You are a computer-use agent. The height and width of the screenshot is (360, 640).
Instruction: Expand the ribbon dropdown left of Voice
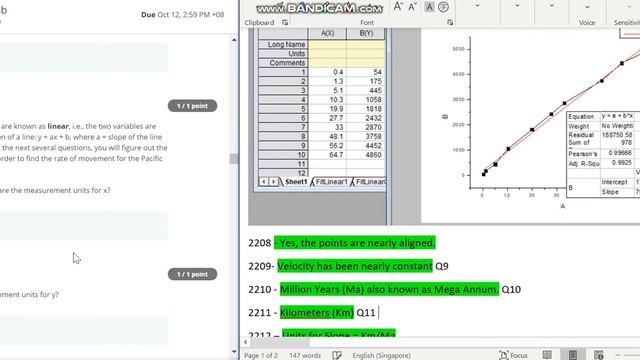pos(551,6)
